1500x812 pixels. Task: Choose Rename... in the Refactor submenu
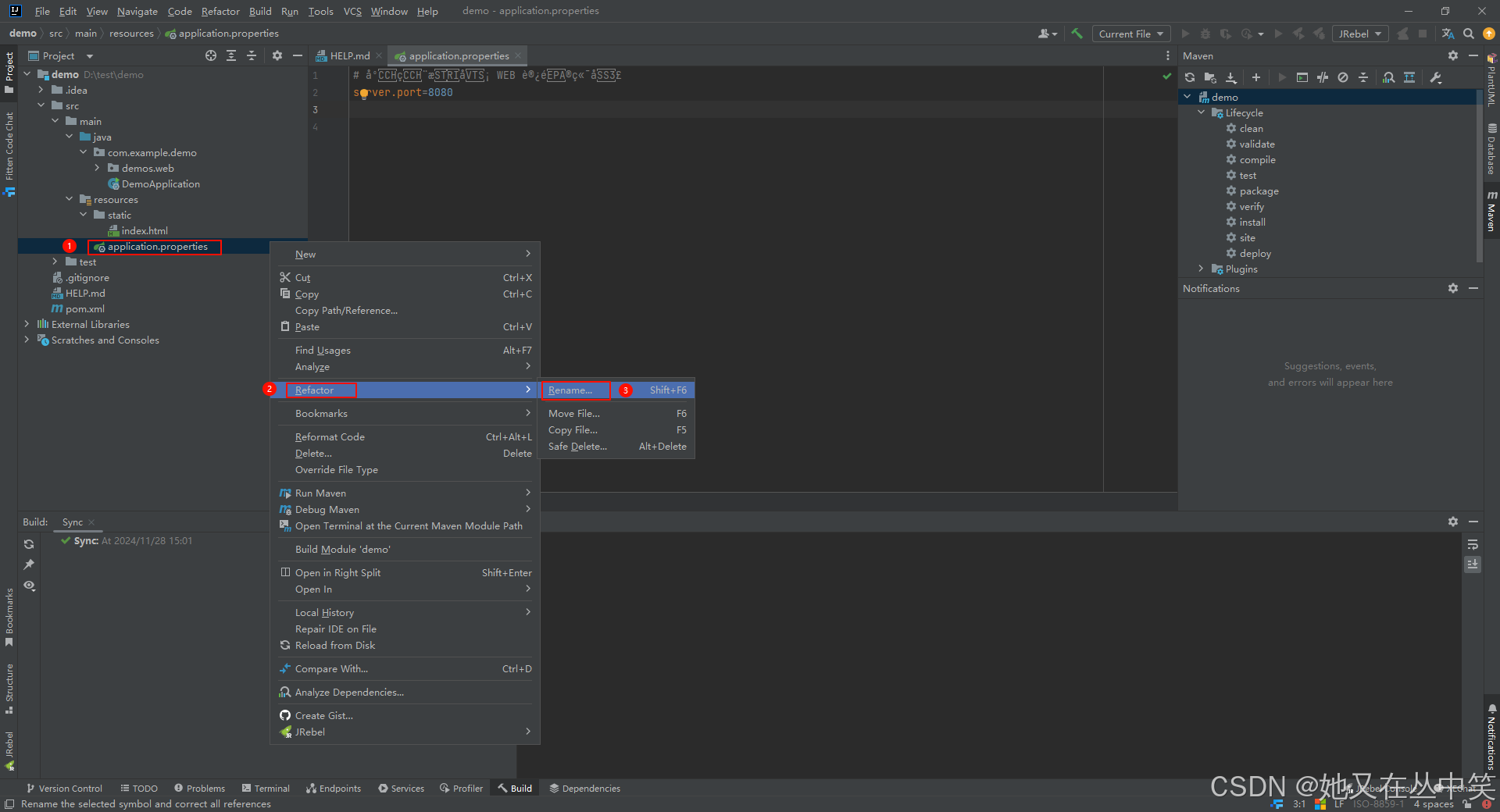coord(616,390)
